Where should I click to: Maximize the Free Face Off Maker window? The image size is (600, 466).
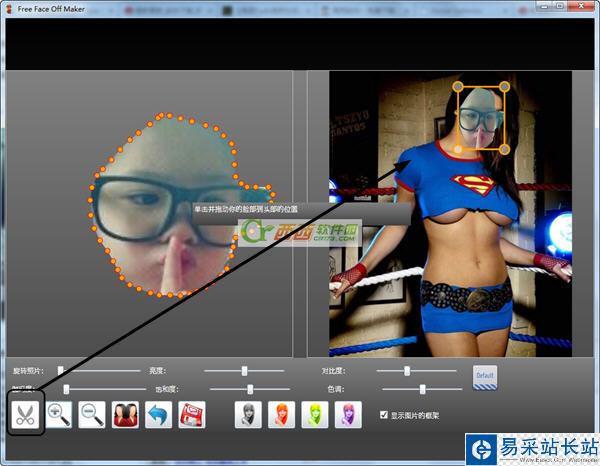(560, 6)
